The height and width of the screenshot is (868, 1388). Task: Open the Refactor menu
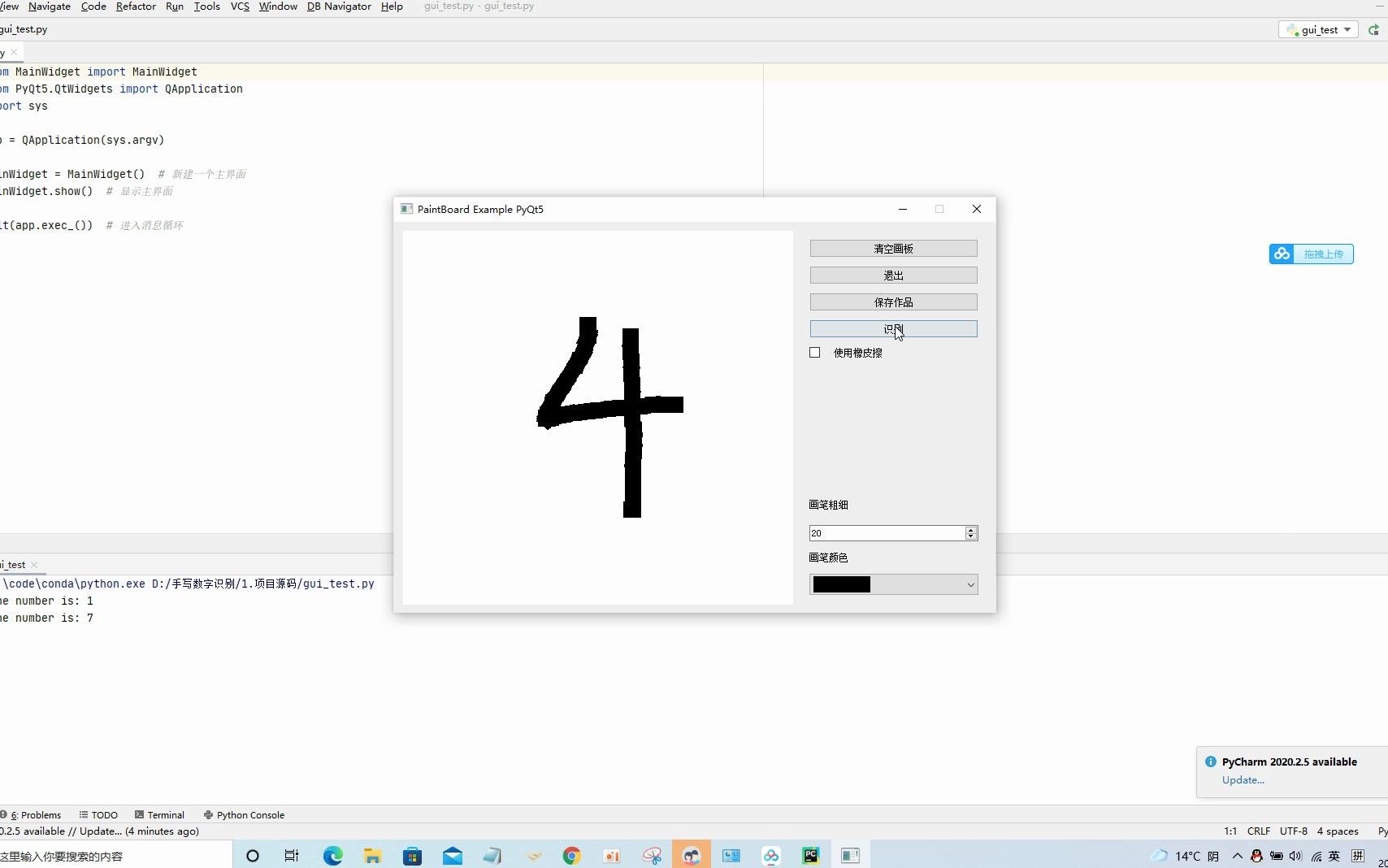tap(136, 7)
